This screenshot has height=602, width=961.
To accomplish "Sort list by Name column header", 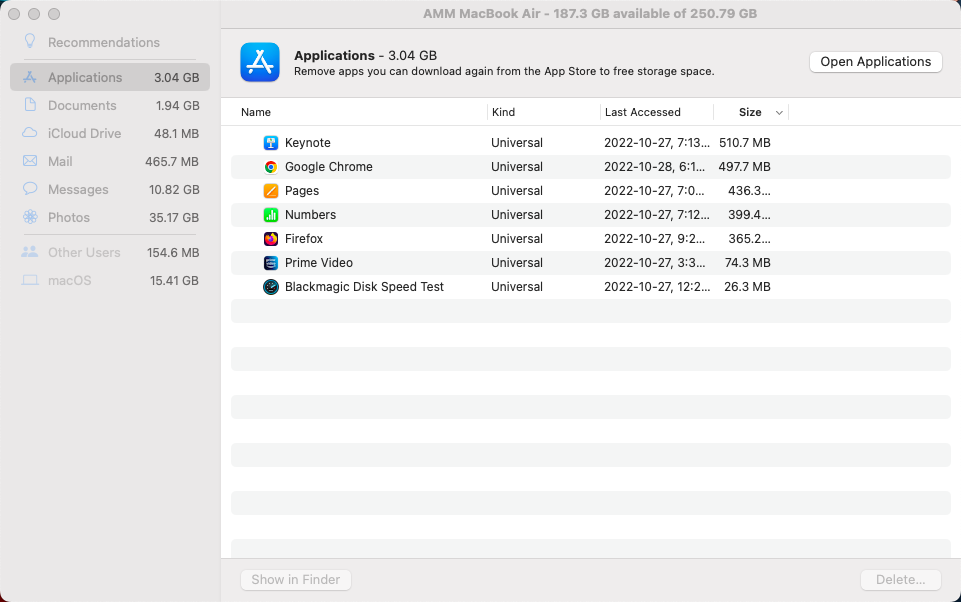I will (x=256, y=112).
